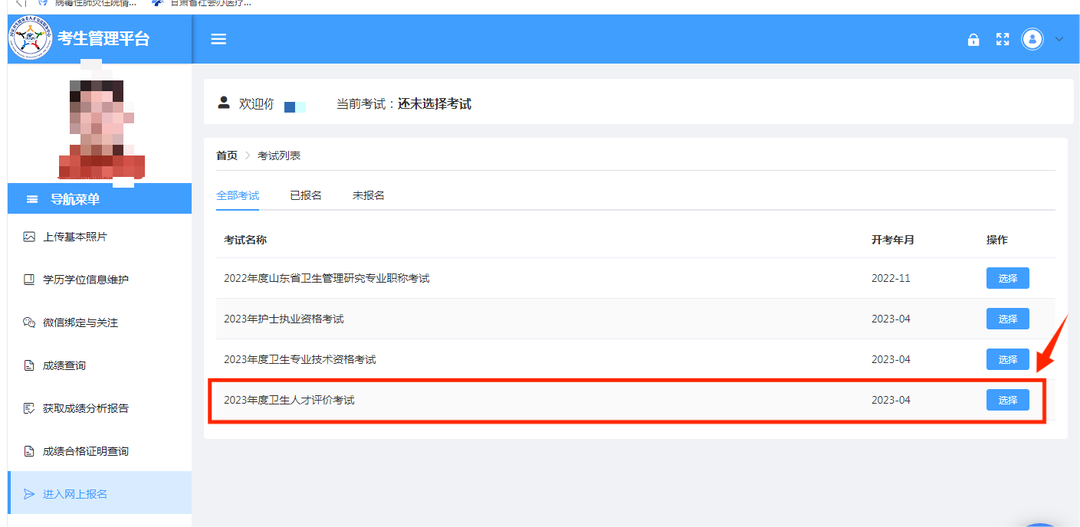The width and height of the screenshot is (1080, 527).
Task: Click 选择 for 2023年度卫生人才评价考试
Action: tap(1007, 400)
